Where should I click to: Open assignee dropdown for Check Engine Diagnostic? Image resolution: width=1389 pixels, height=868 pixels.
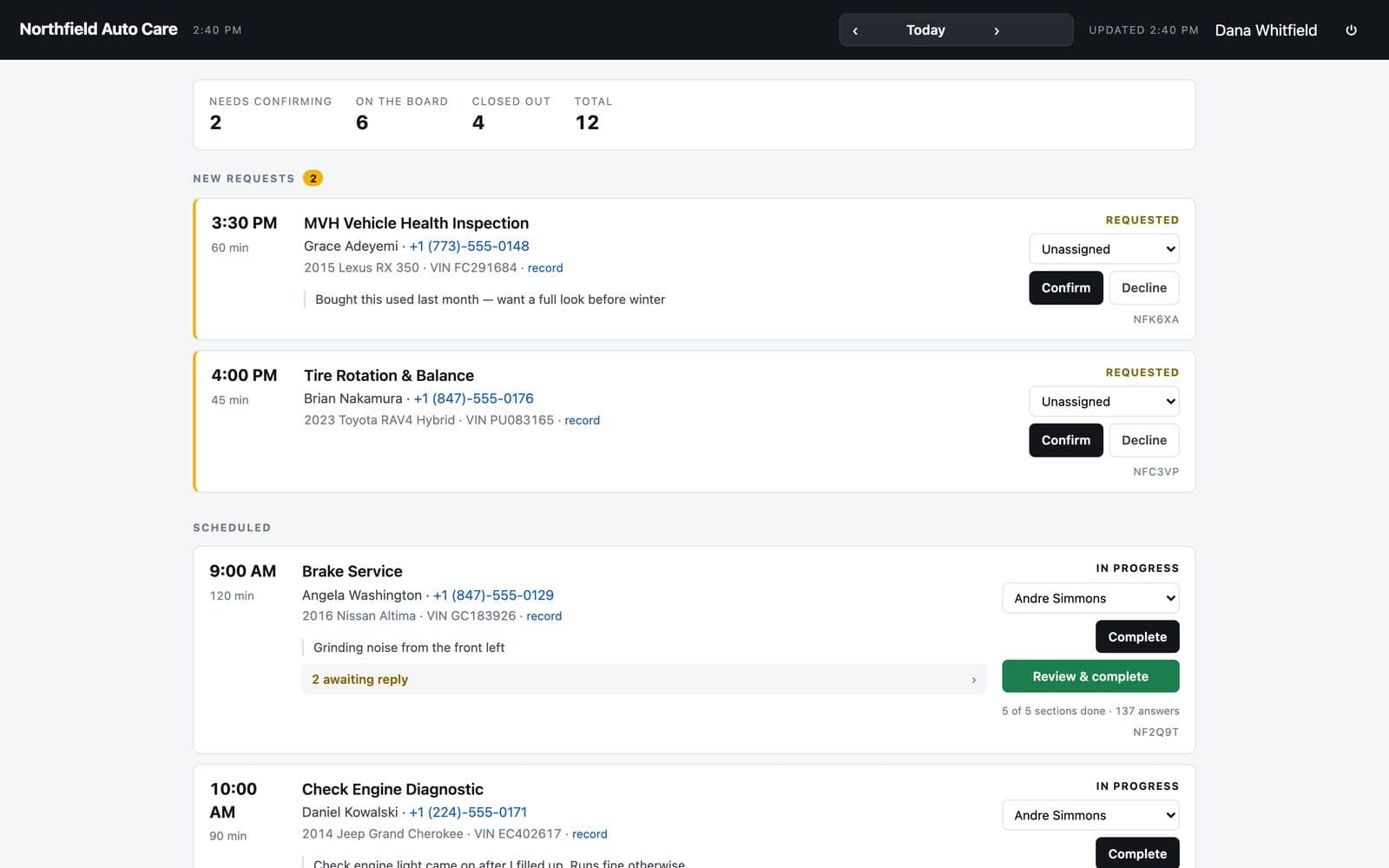point(1090,815)
